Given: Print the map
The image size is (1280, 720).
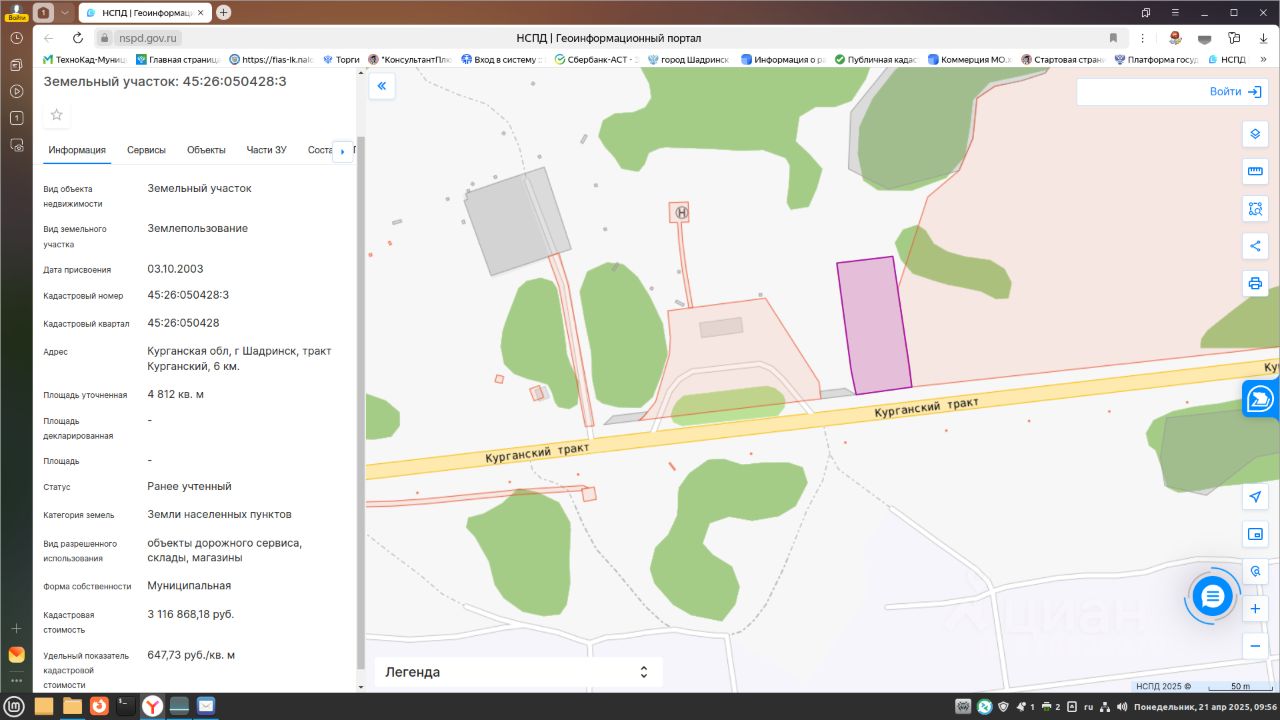Looking at the screenshot, I should [x=1255, y=283].
